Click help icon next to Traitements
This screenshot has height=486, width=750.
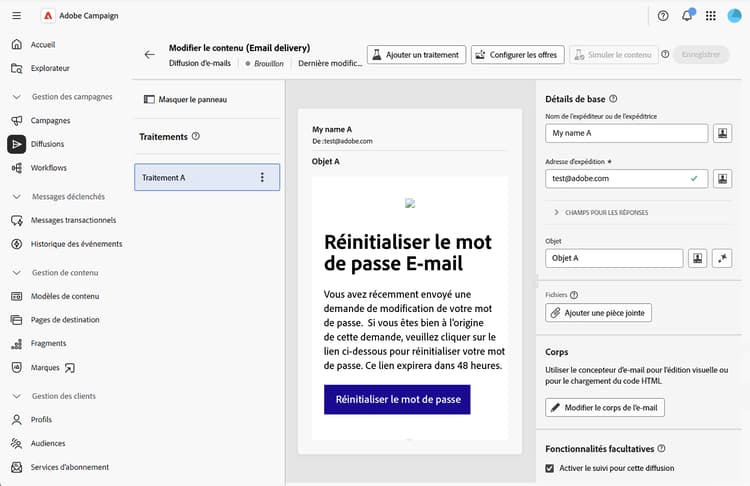[x=196, y=136]
